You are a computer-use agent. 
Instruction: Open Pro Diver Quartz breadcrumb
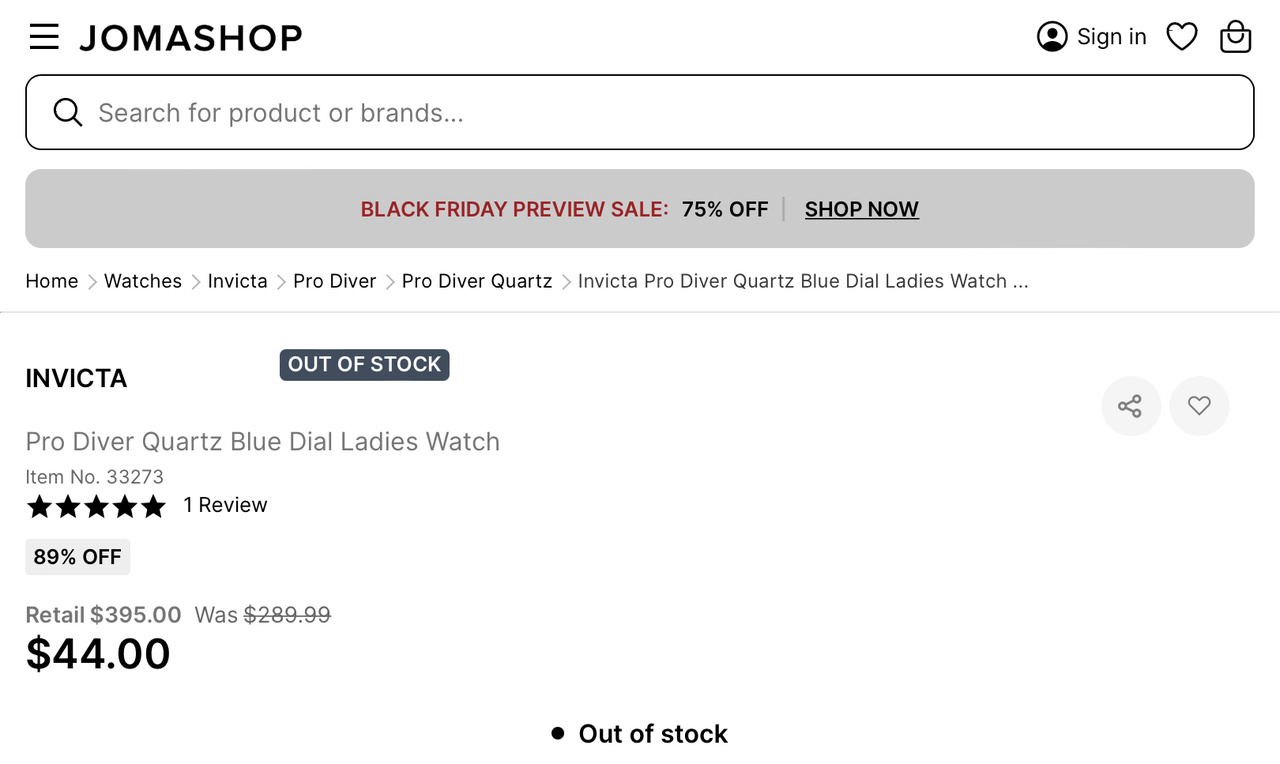(x=477, y=281)
